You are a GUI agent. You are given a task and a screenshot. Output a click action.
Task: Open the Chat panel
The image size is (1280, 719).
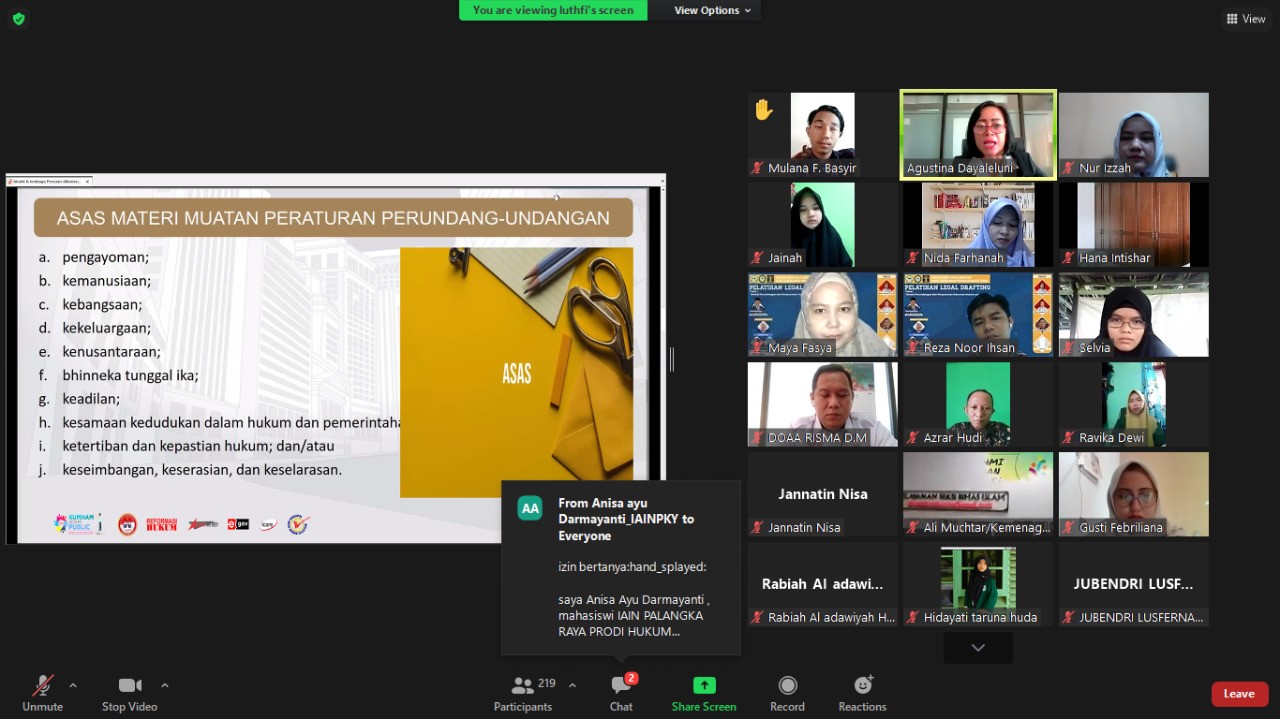[621, 693]
